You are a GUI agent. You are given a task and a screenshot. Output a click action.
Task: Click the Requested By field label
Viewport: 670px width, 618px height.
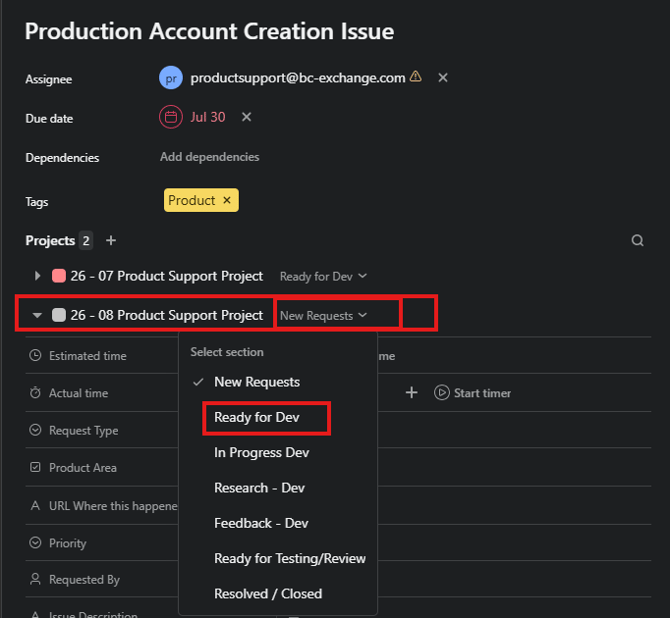coord(84,580)
